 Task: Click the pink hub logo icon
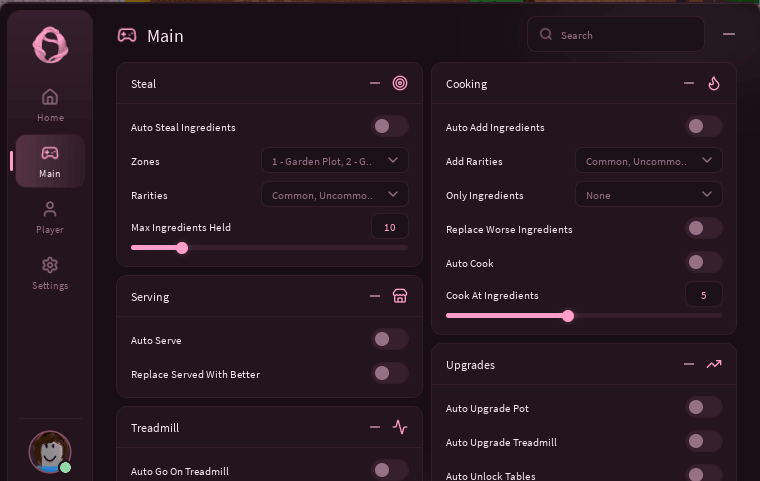[x=50, y=45]
